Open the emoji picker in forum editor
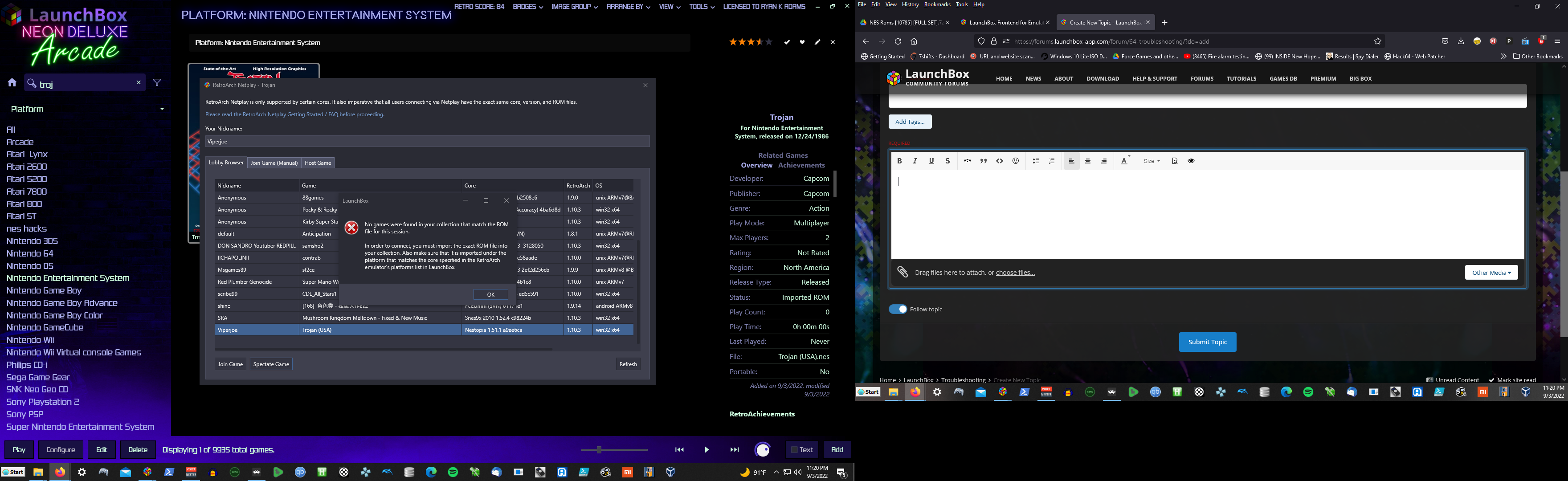1568x481 pixels. (x=1016, y=161)
